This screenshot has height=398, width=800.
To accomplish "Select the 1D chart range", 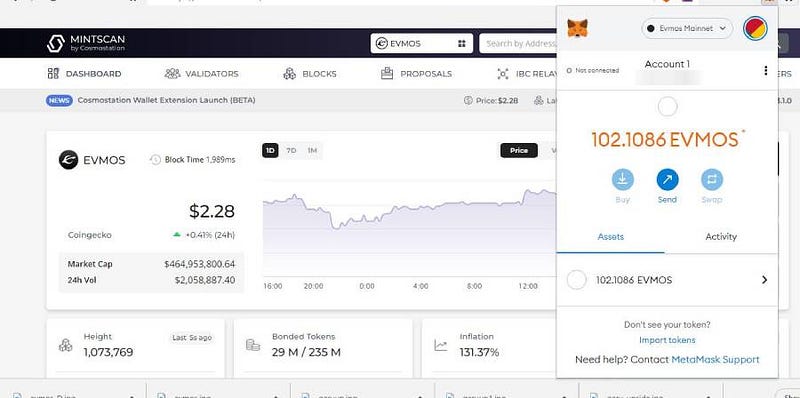I will pos(270,151).
